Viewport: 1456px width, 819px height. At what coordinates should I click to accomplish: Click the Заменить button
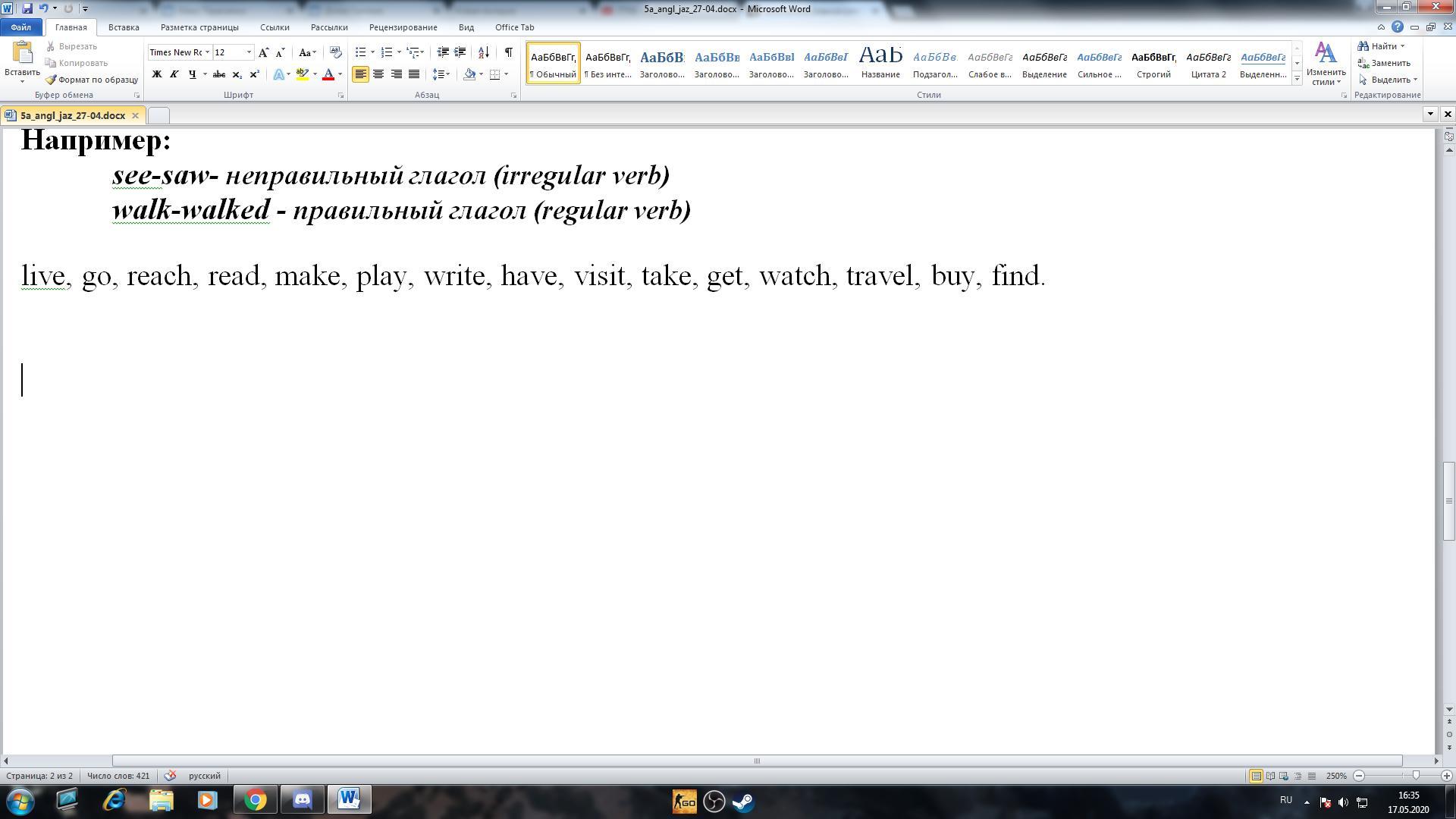1384,63
